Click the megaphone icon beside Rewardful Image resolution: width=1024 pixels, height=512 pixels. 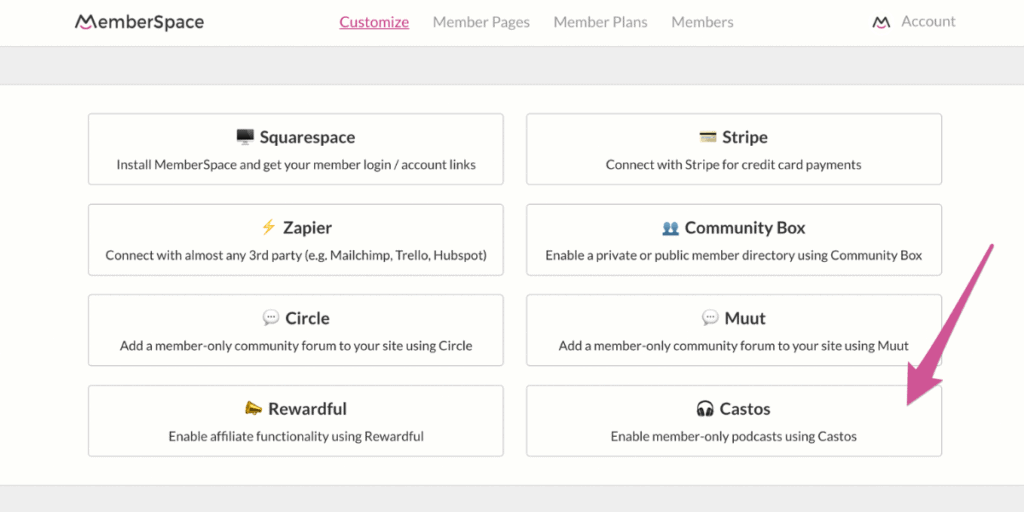pos(253,409)
